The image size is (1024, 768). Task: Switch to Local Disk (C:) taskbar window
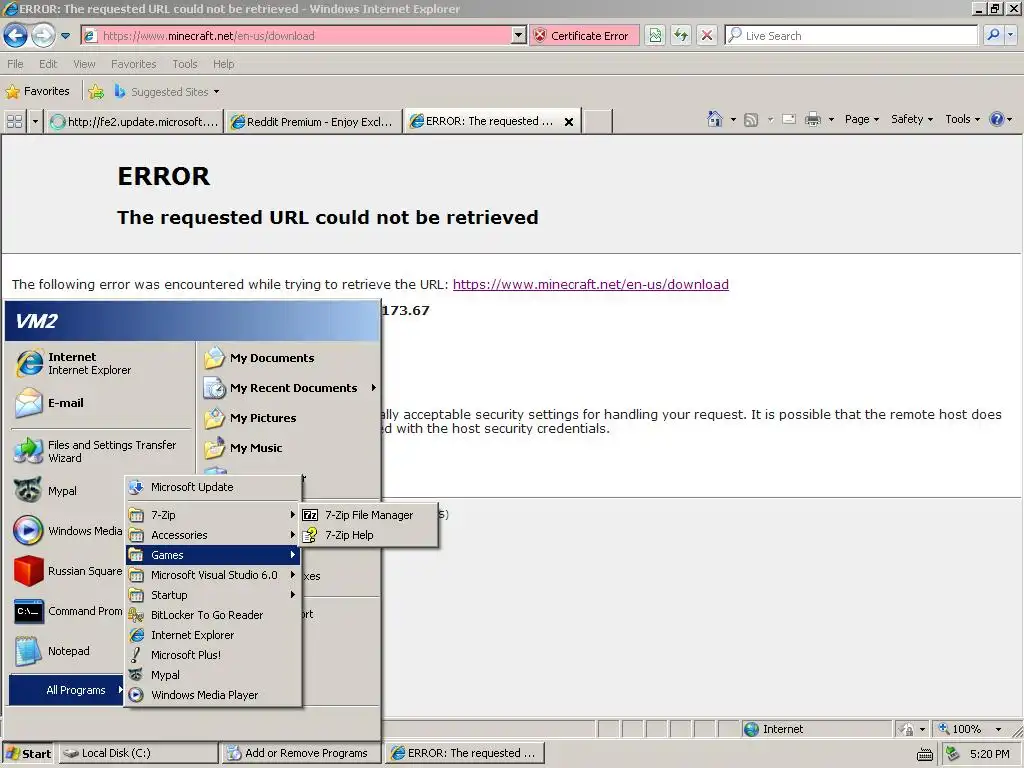click(x=138, y=754)
